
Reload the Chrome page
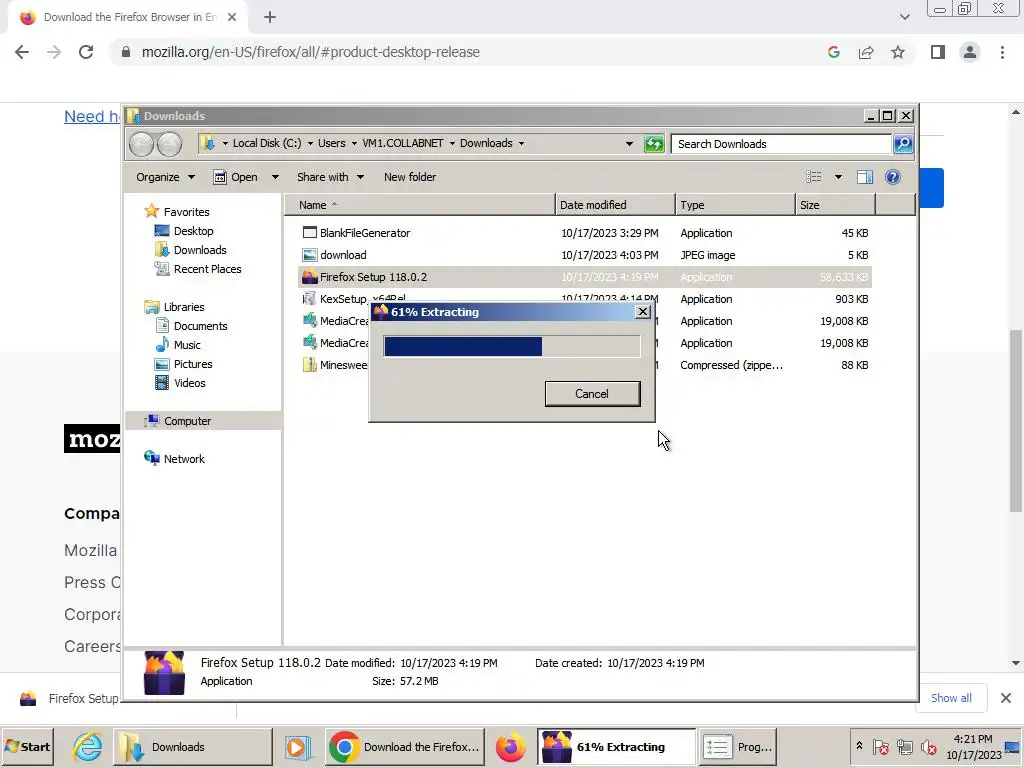tap(86, 52)
